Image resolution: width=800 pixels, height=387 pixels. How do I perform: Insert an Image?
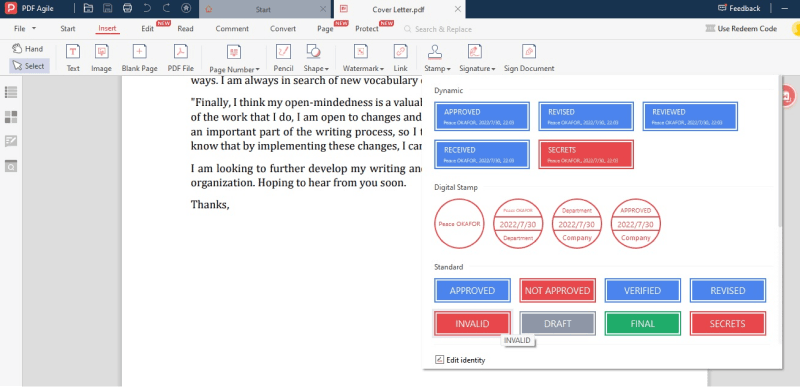102,57
